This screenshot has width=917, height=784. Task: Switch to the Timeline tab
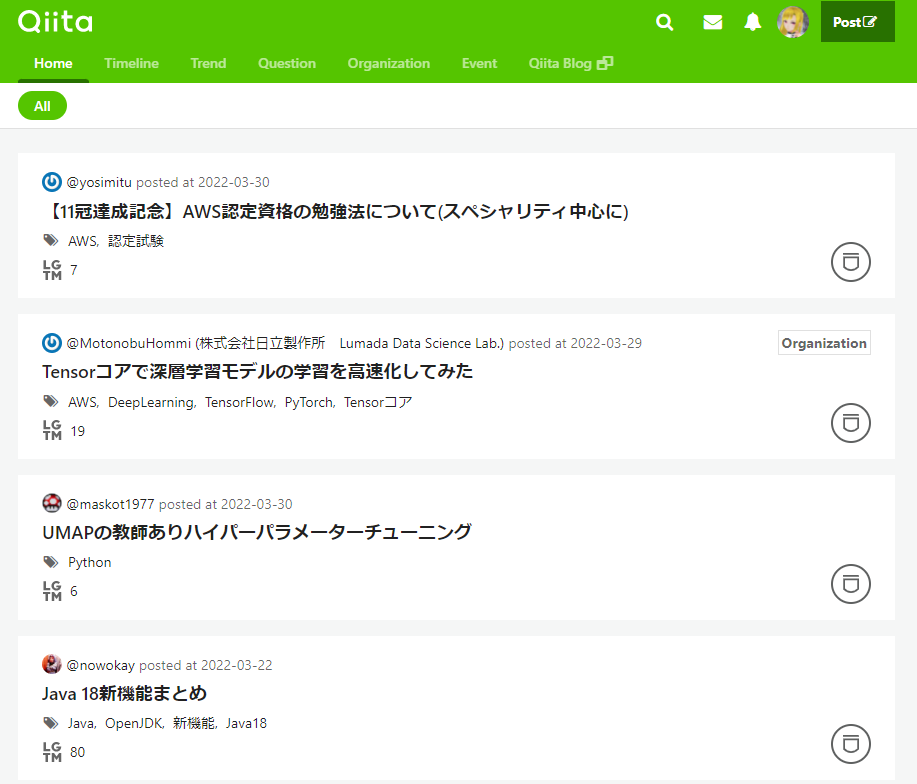(x=131, y=63)
